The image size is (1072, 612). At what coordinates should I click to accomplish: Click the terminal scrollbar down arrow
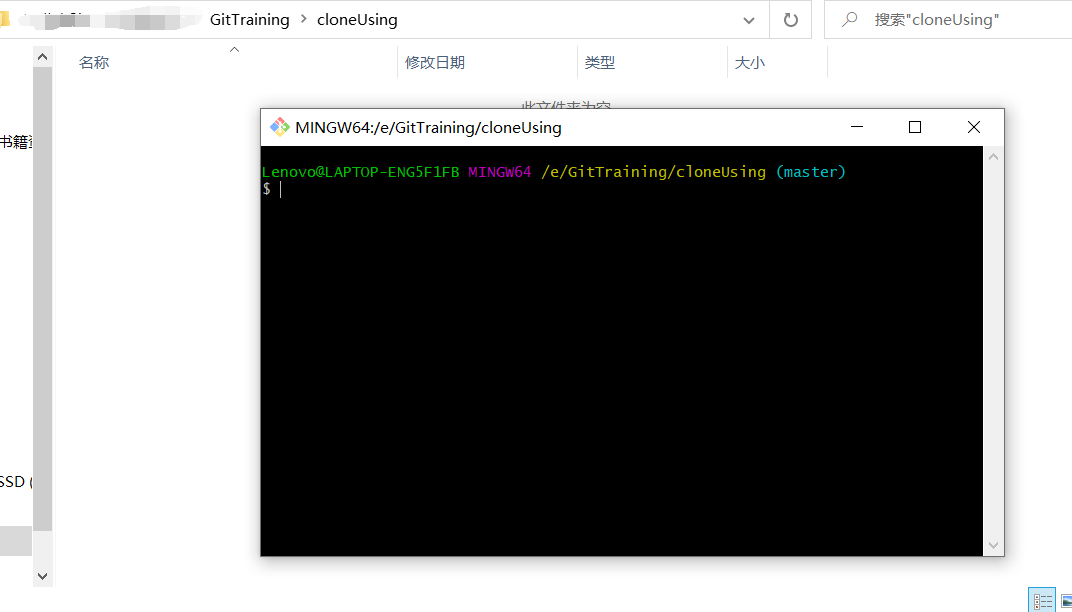[x=993, y=546]
